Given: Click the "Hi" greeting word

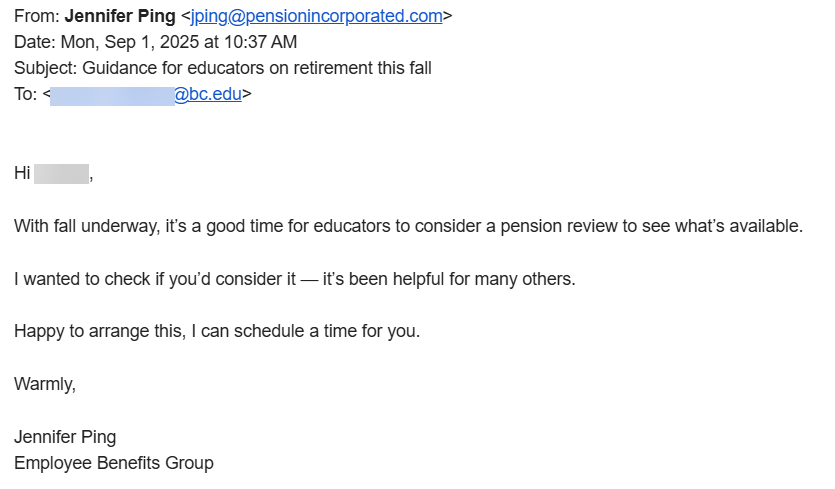Looking at the screenshot, I should tap(22, 173).
